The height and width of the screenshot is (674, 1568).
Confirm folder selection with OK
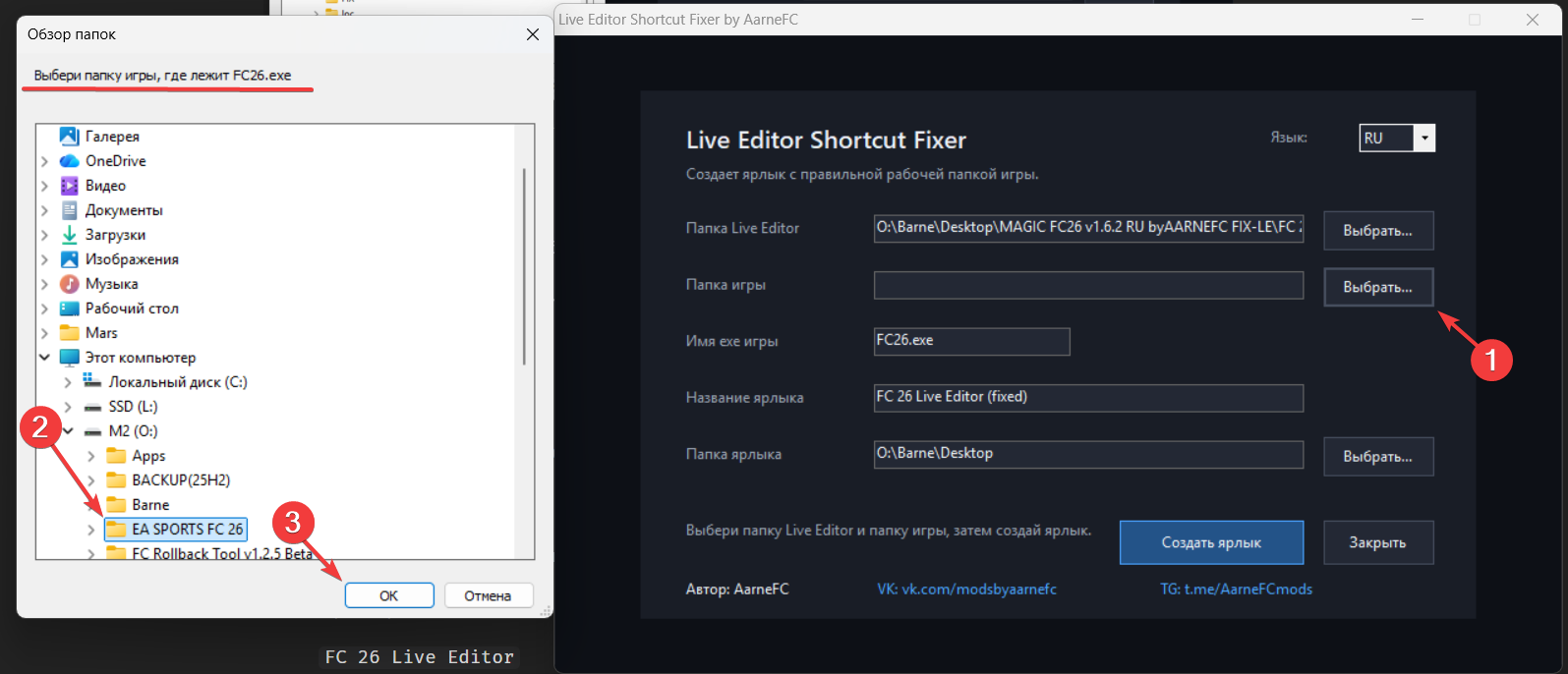[389, 595]
